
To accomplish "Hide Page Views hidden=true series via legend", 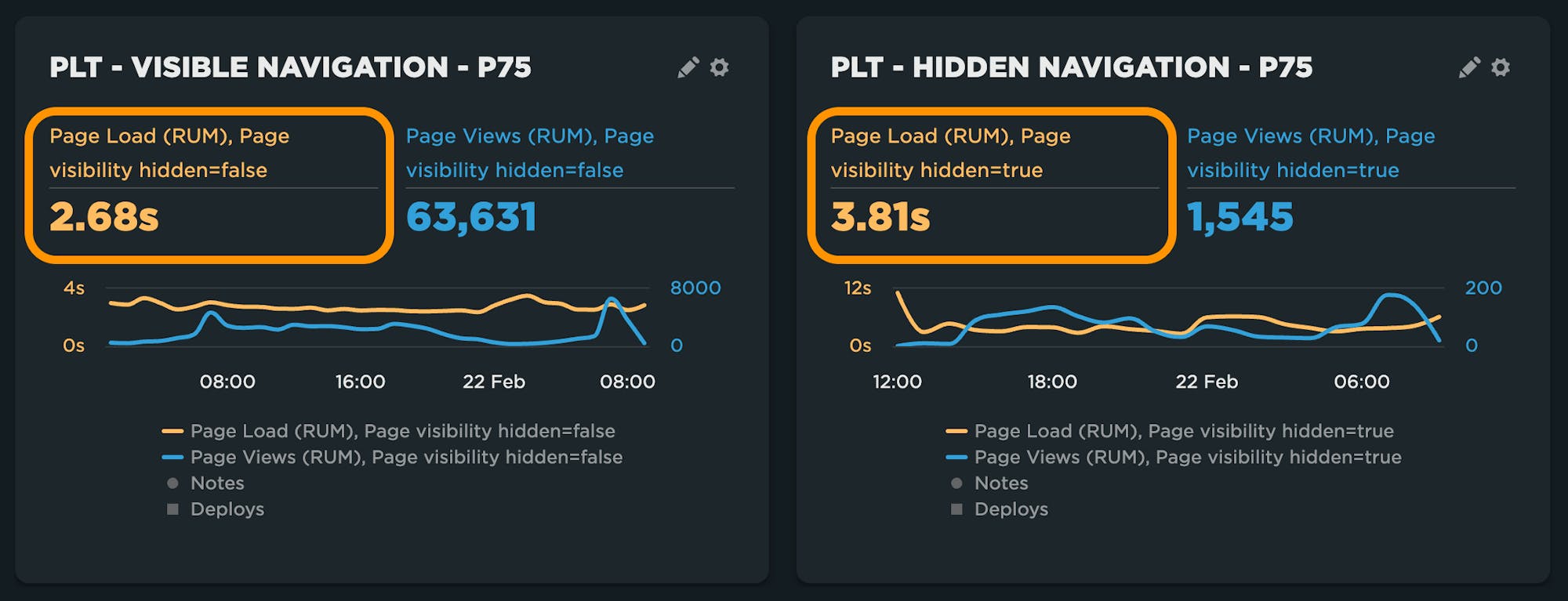I will tap(1187, 457).
